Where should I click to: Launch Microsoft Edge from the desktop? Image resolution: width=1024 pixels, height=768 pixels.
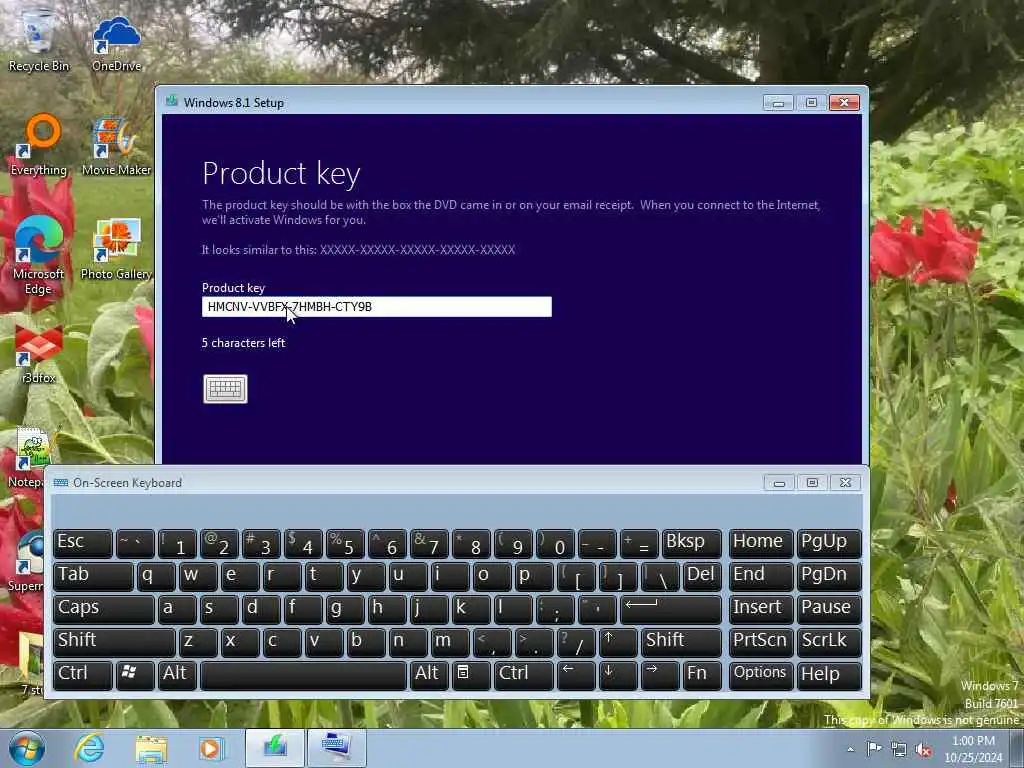click(x=39, y=256)
